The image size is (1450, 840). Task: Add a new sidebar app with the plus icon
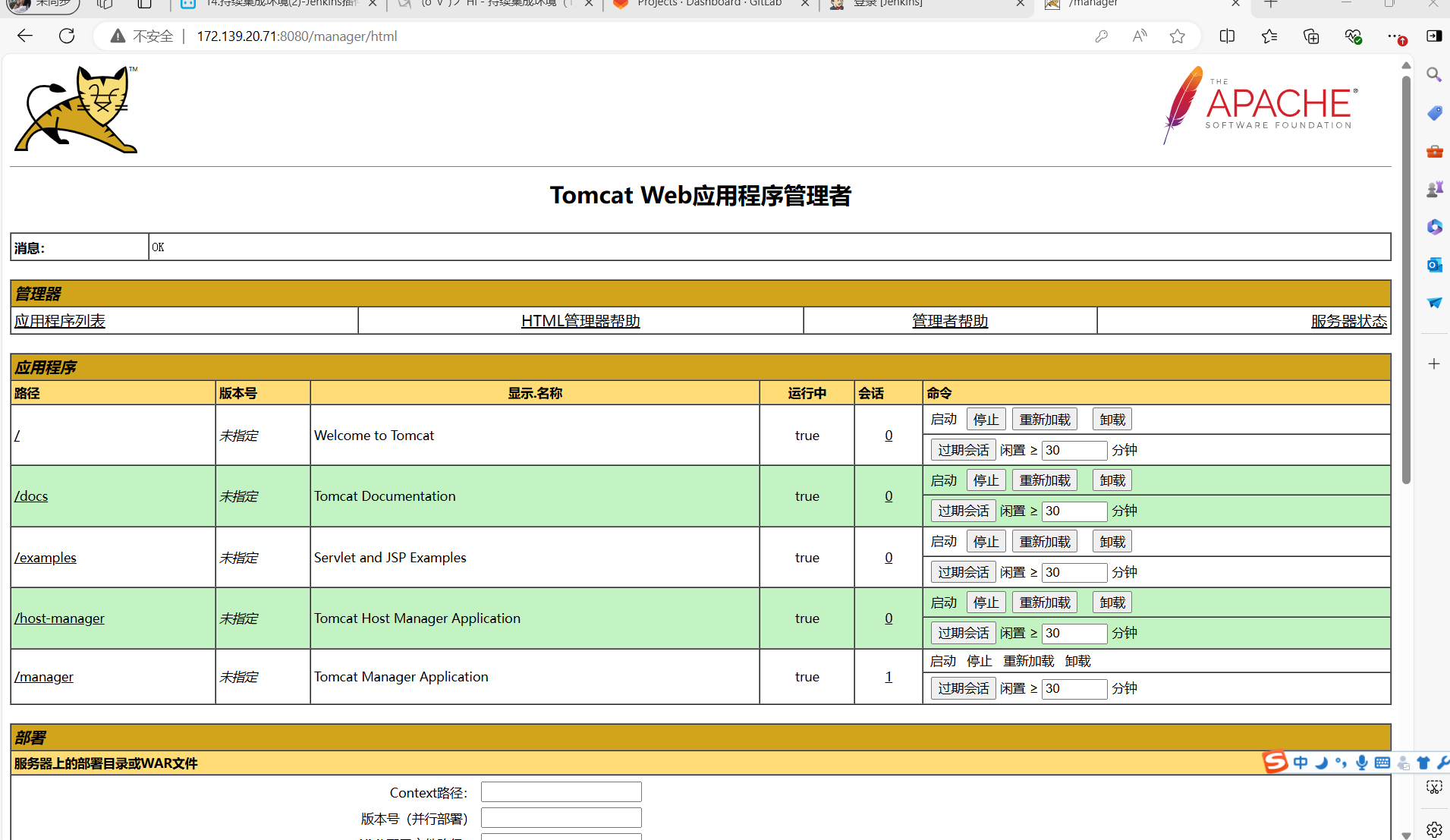(1434, 364)
